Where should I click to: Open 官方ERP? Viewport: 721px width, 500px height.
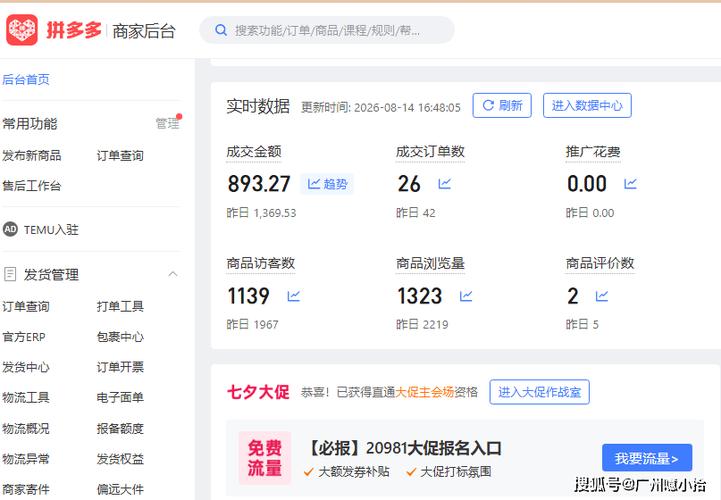[24, 337]
